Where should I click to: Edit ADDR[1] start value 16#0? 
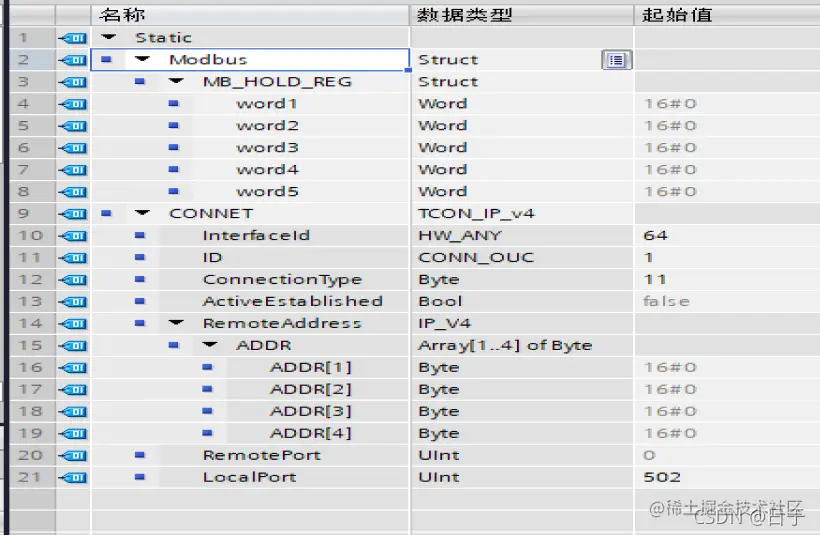[727, 368]
